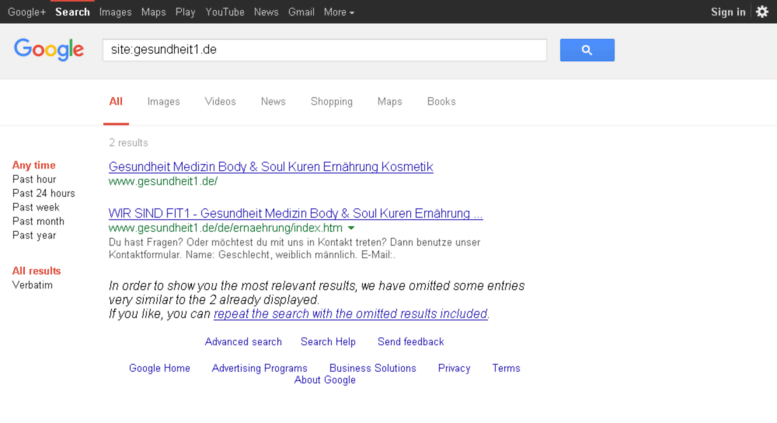Open Gmail in the top bar

pyautogui.click(x=301, y=12)
